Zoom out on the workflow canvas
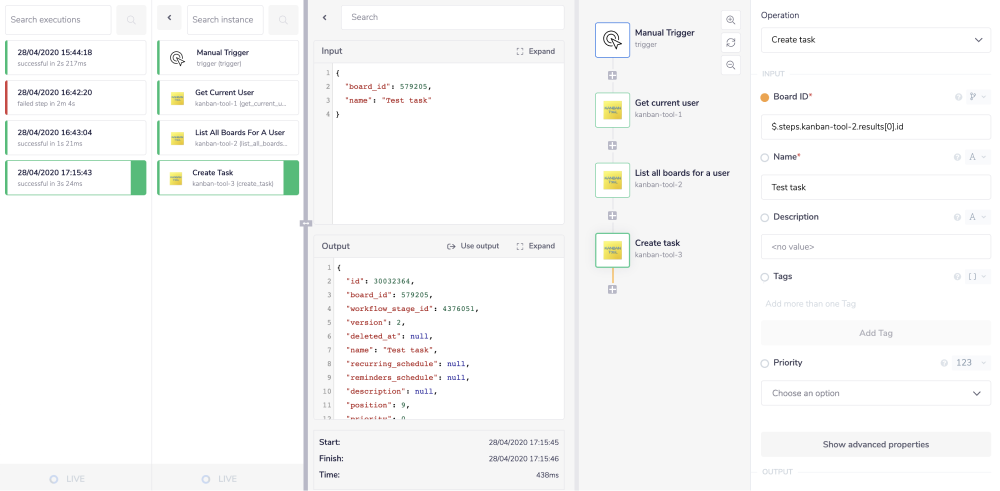1000x491 pixels. (731, 65)
